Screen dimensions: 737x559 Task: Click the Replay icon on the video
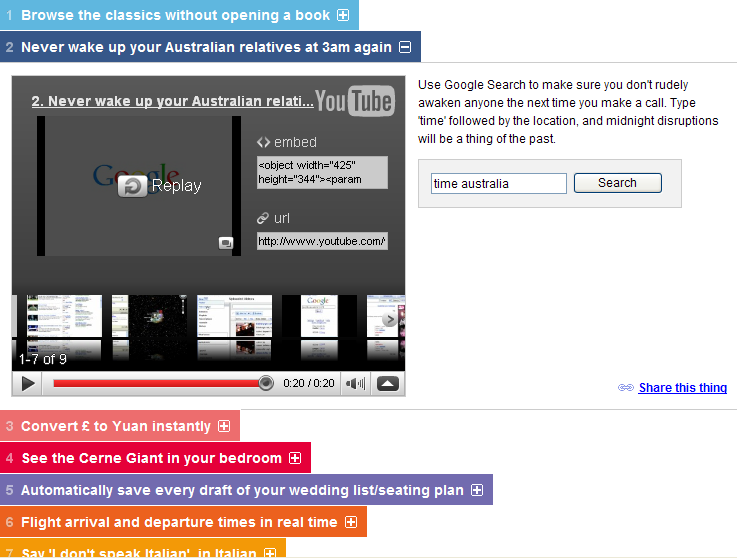pyautogui.click(x=133, y=186)
